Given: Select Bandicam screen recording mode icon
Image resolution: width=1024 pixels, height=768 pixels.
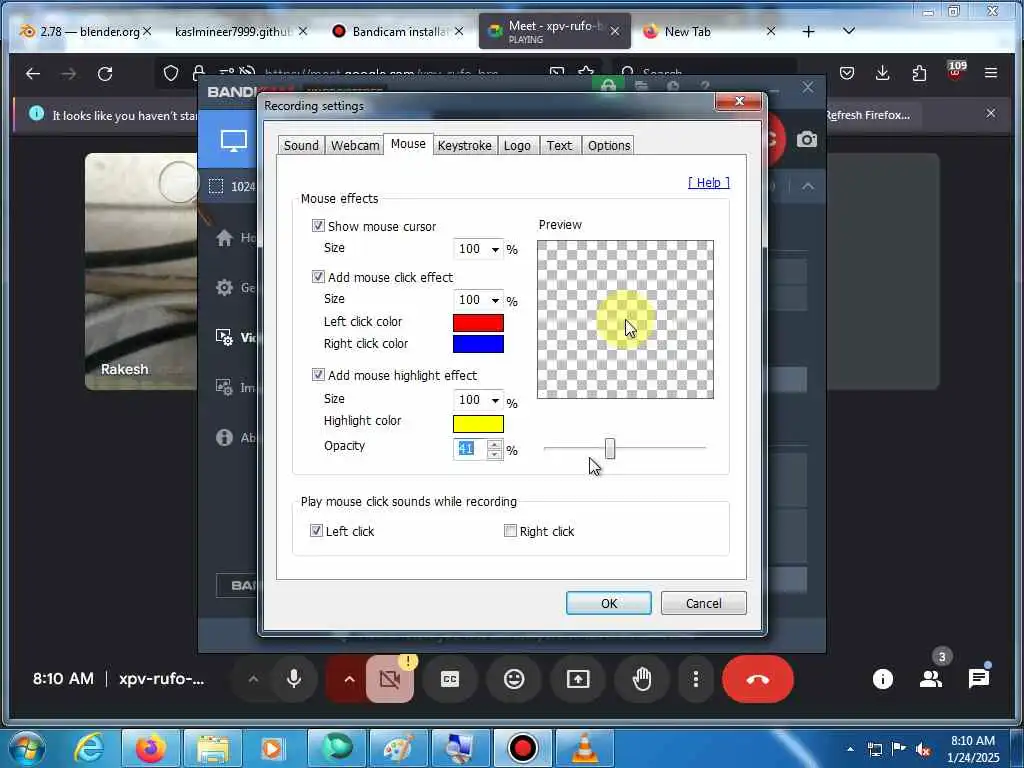Looking at the screenshot, I should point(234,140).
